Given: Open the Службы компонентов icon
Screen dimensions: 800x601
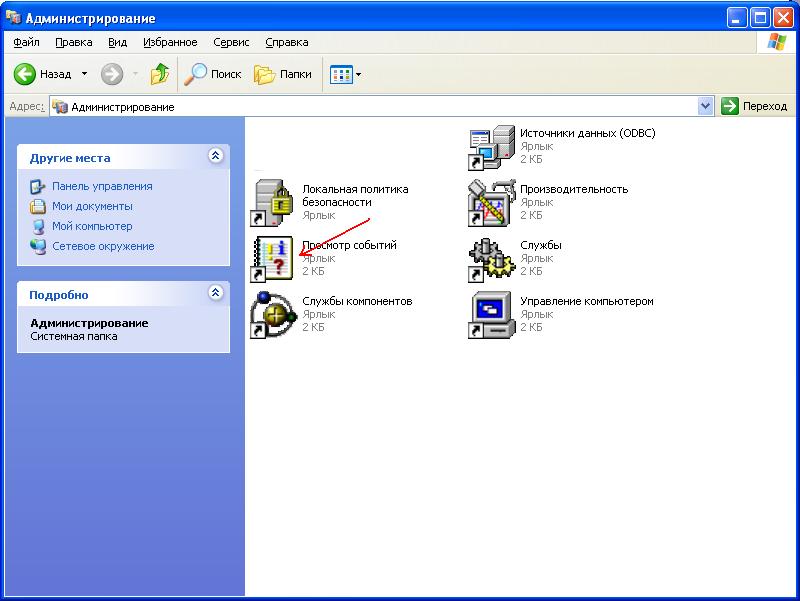Looking at the screenshot, I should point(273,315).
